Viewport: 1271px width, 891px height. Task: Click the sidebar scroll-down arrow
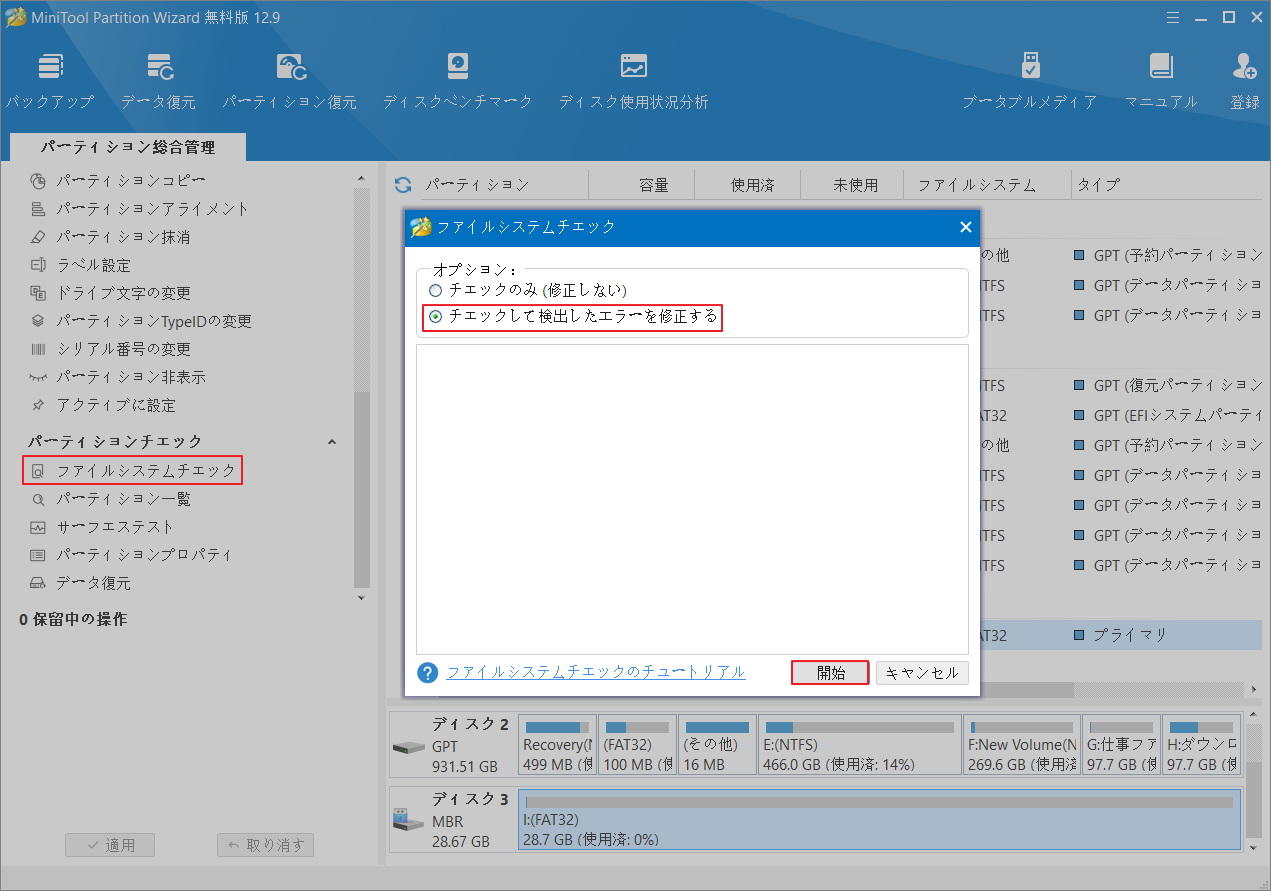(x=362, y=598)
